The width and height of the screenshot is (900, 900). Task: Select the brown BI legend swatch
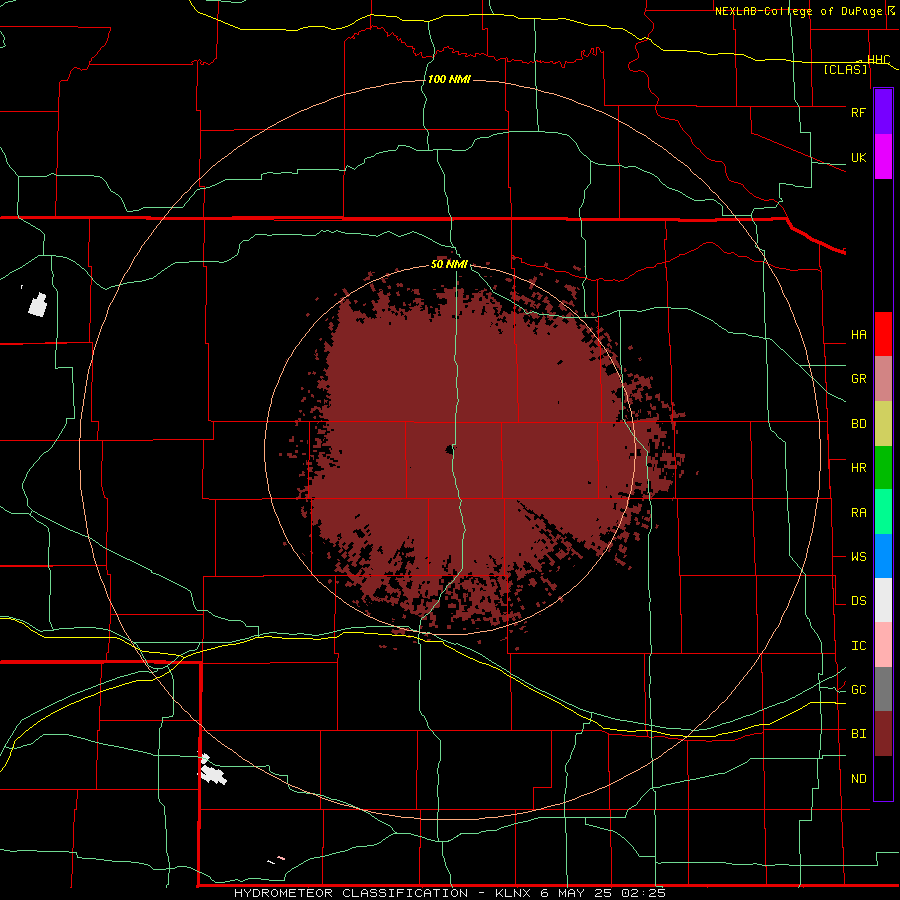[x=883, y=734]
